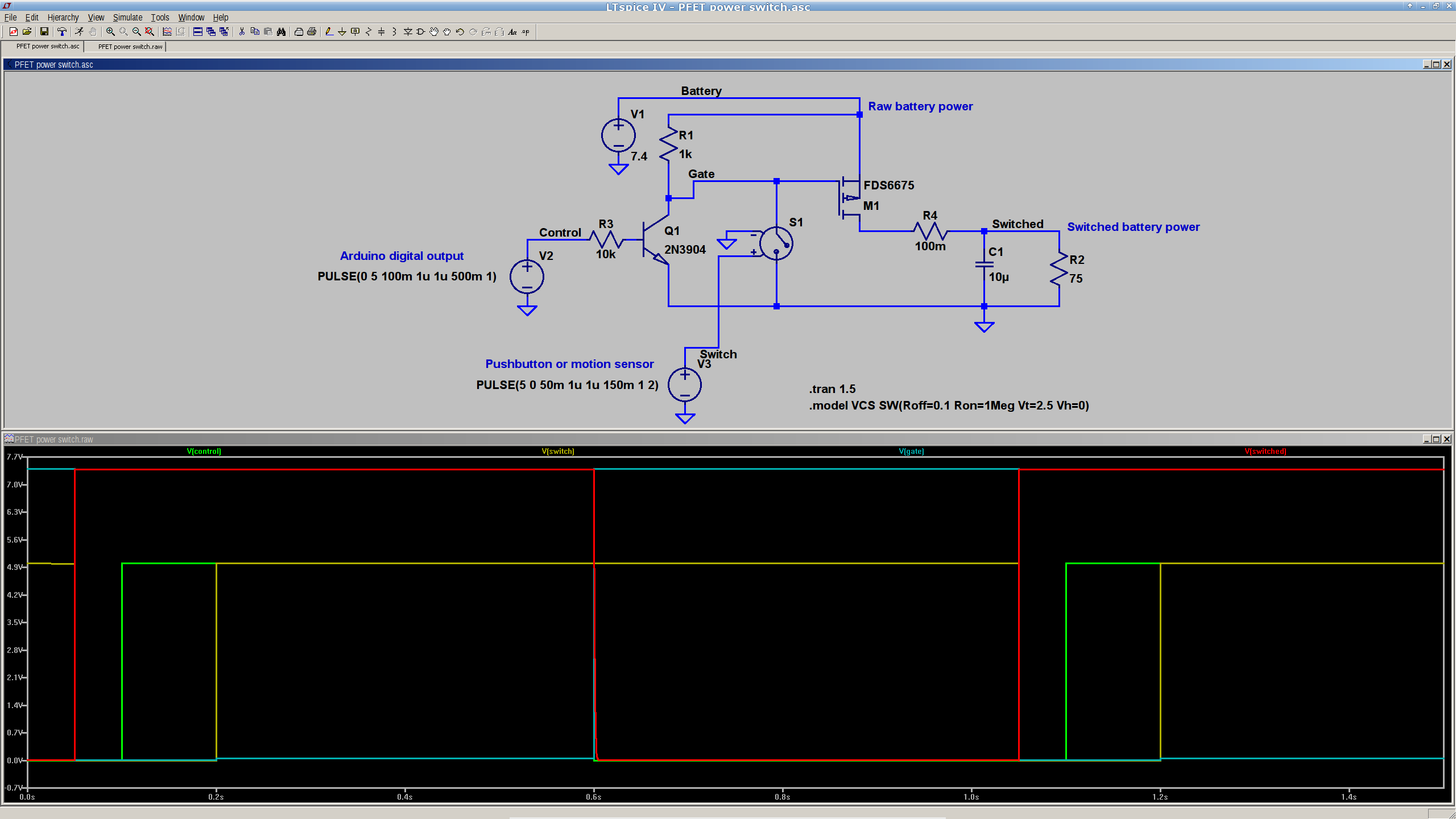The image size is (1456, 819).
Task: Place a Ground symbol
Action: tap(342, 32)
